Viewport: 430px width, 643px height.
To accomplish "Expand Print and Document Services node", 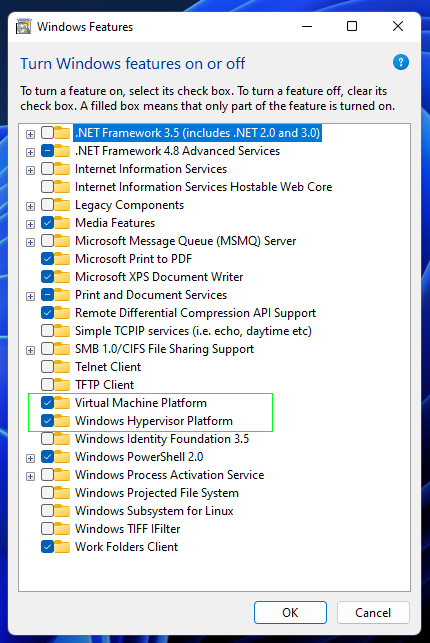I will coord(30,296).
